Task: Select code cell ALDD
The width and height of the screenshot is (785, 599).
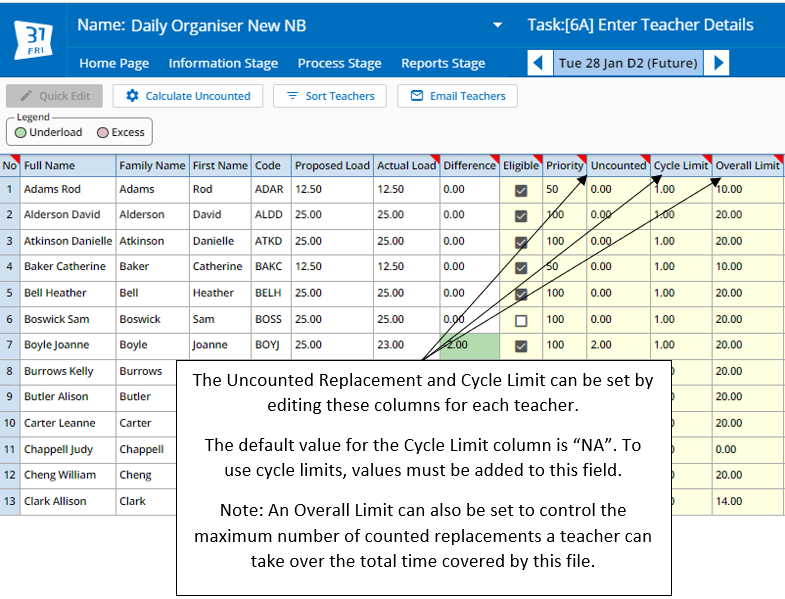Action: (x=271, y=214)
